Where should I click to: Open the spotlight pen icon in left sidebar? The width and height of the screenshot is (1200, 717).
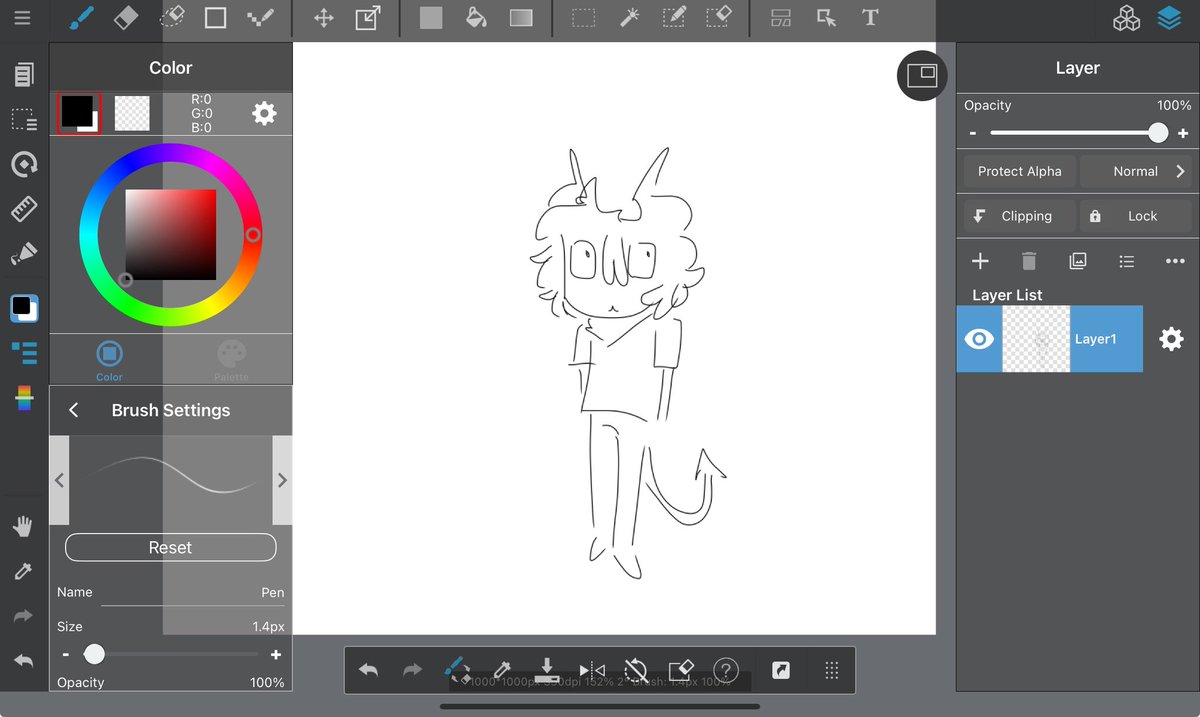click(x=24, y=255)
